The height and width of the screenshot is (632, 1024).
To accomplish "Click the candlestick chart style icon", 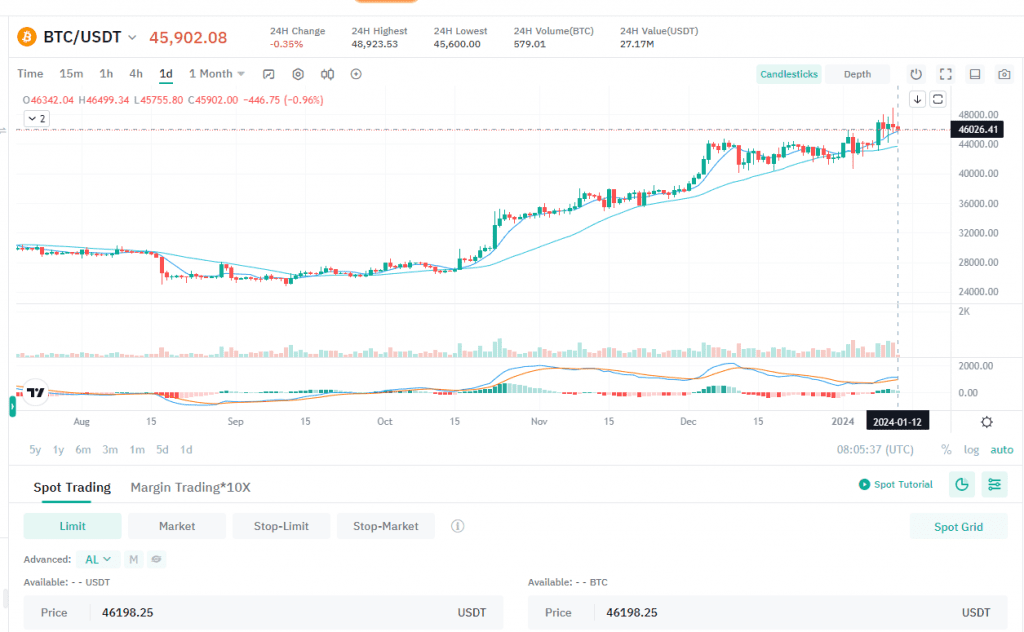I will 327,74.
